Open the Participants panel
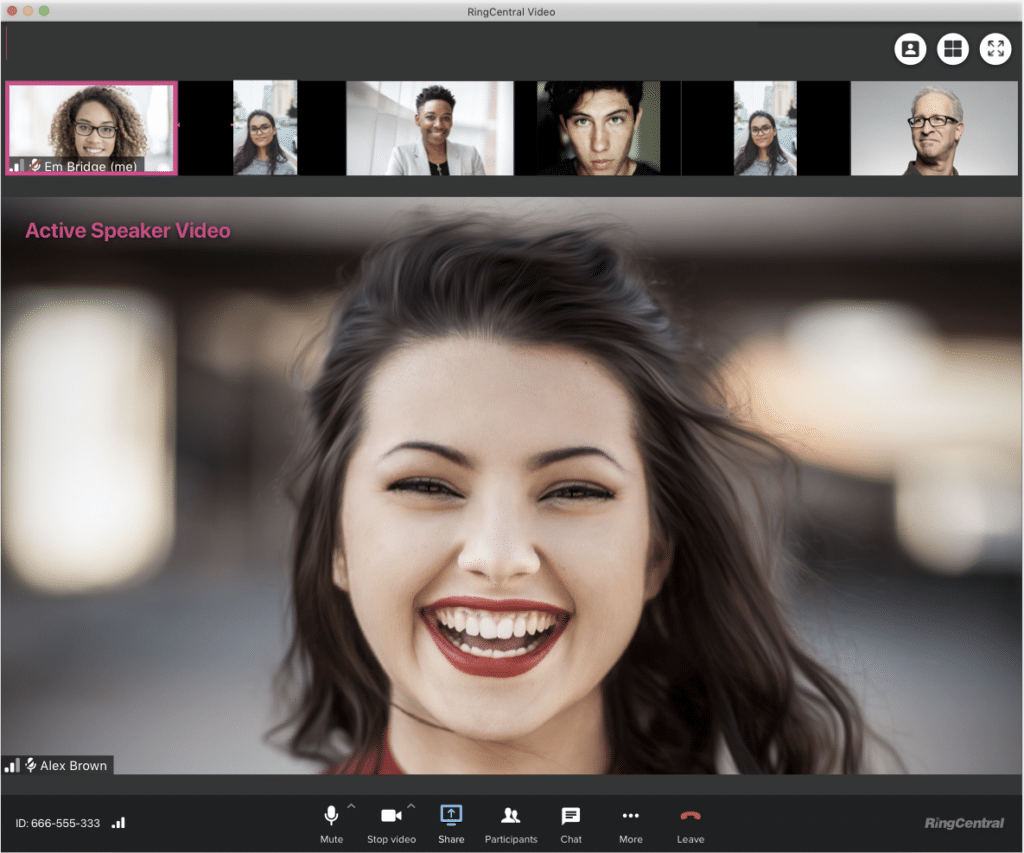Viewport: 1024px width, 853px height. pos(511,816)
